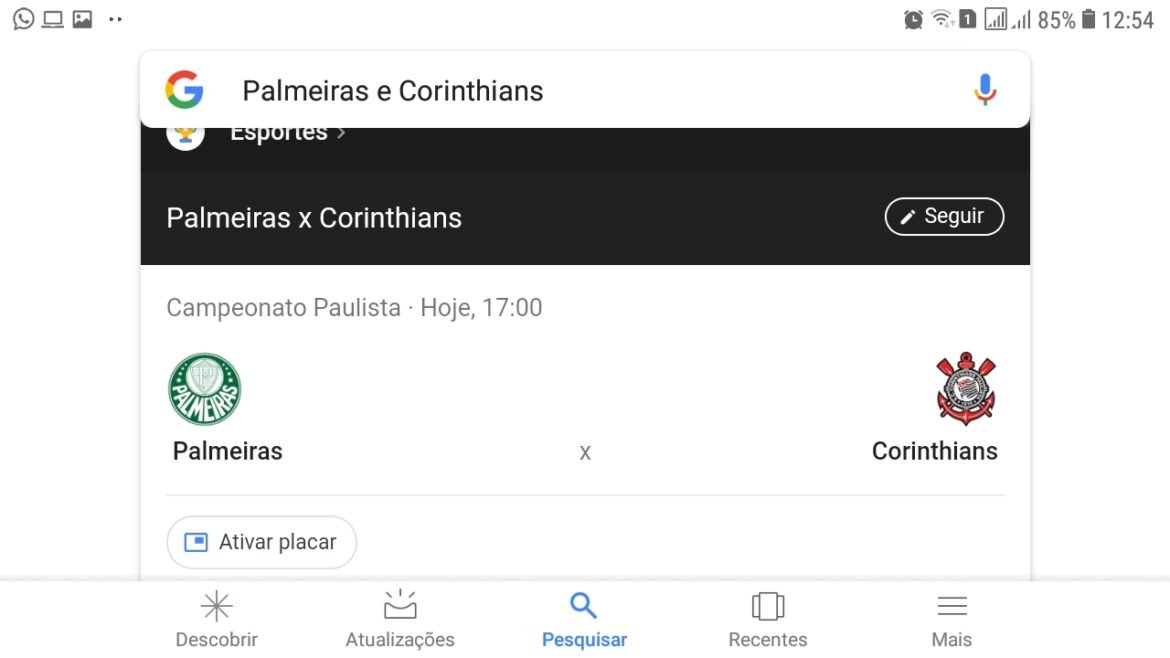Edit the Palmeiras e Corinthians search field
The width and height of the screenshot is (1170, 658).
point(393,91)
